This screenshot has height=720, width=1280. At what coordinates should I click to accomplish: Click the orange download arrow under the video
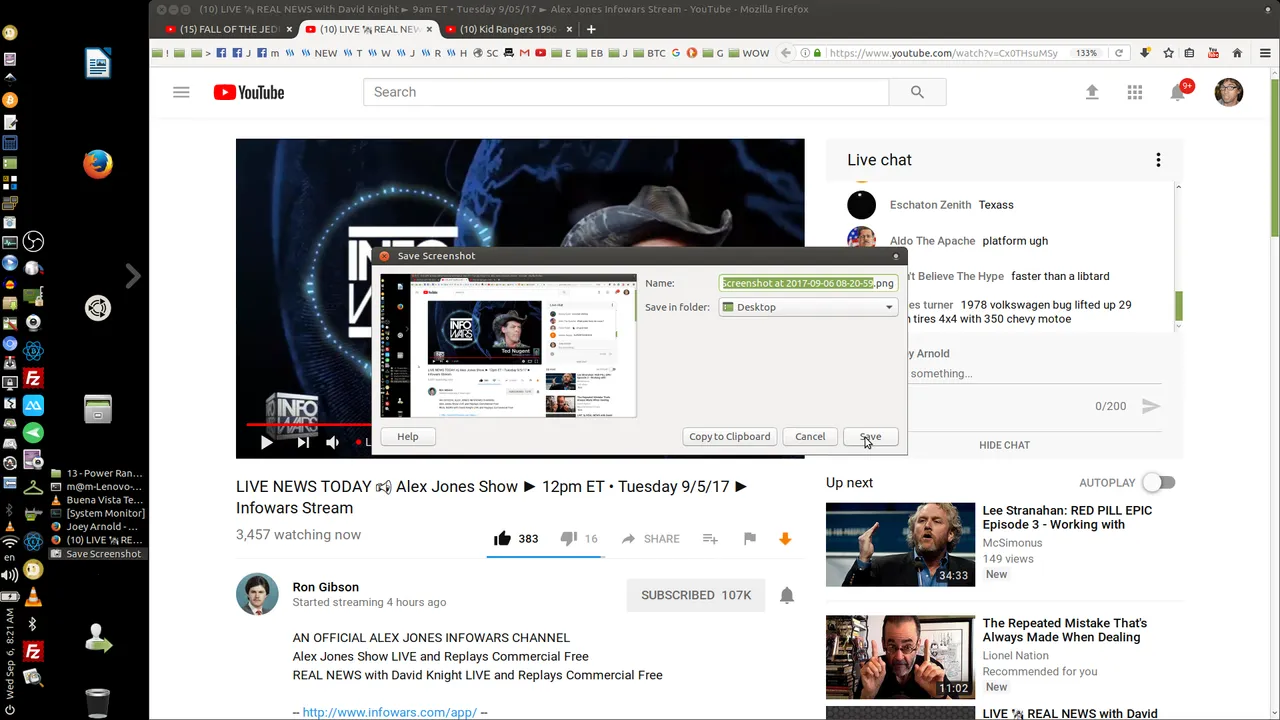click(785, 538)
